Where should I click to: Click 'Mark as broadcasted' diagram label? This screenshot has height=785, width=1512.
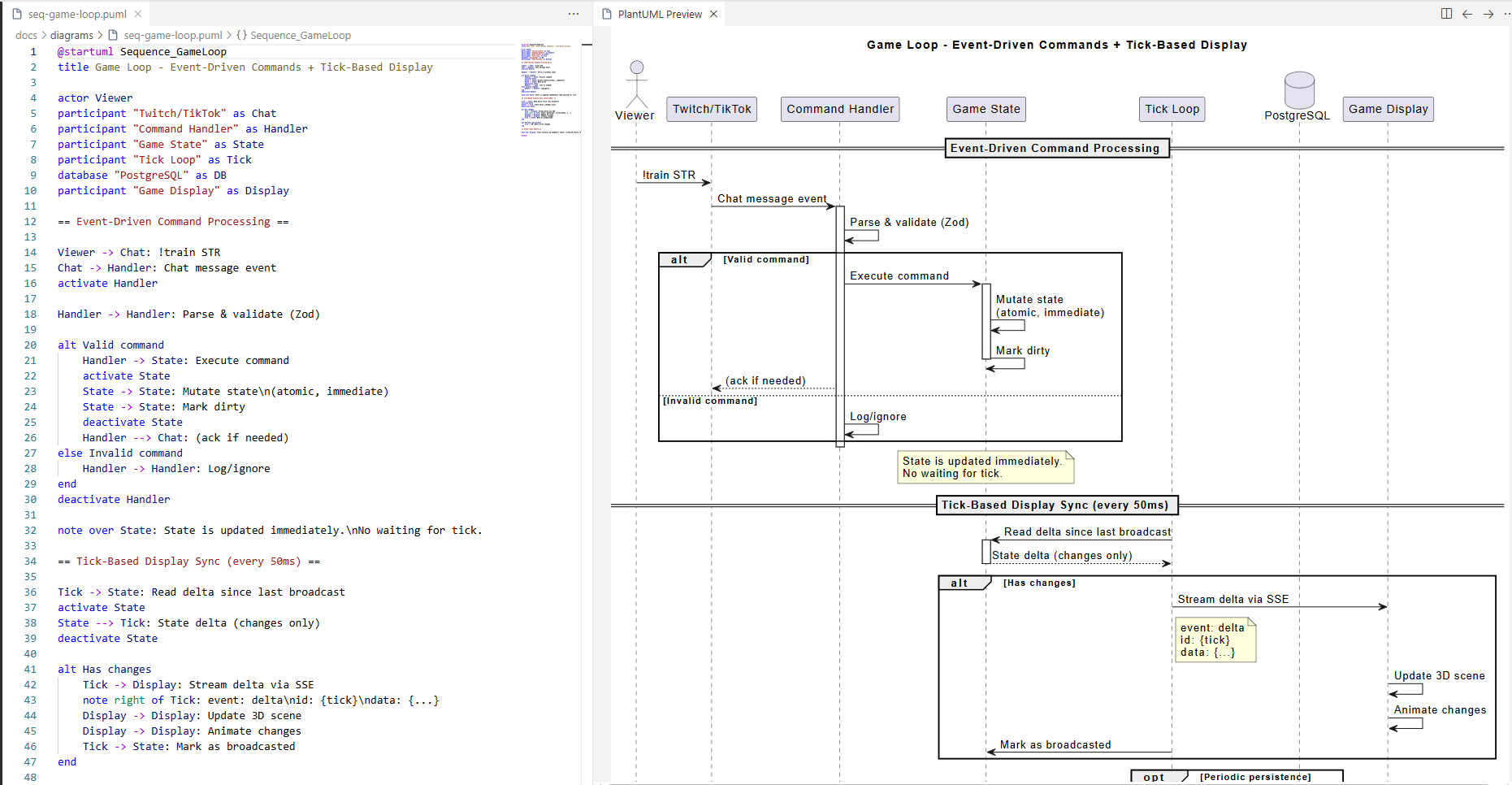tap(1055, 744)
